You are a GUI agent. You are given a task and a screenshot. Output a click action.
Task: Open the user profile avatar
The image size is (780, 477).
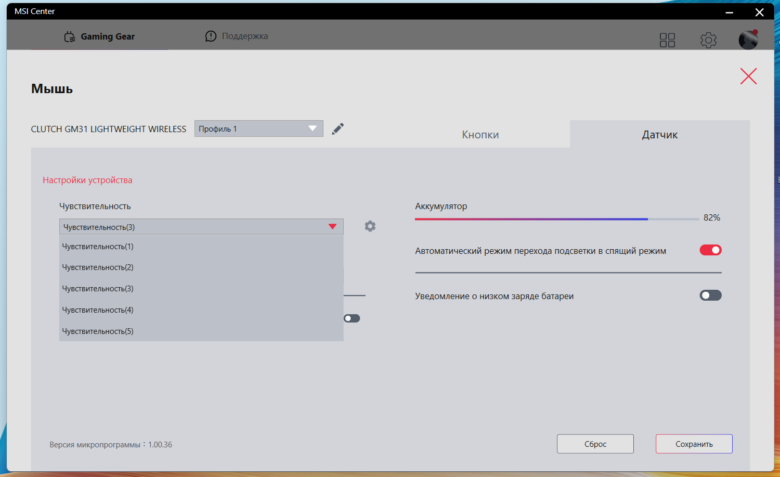pos(748,39)
